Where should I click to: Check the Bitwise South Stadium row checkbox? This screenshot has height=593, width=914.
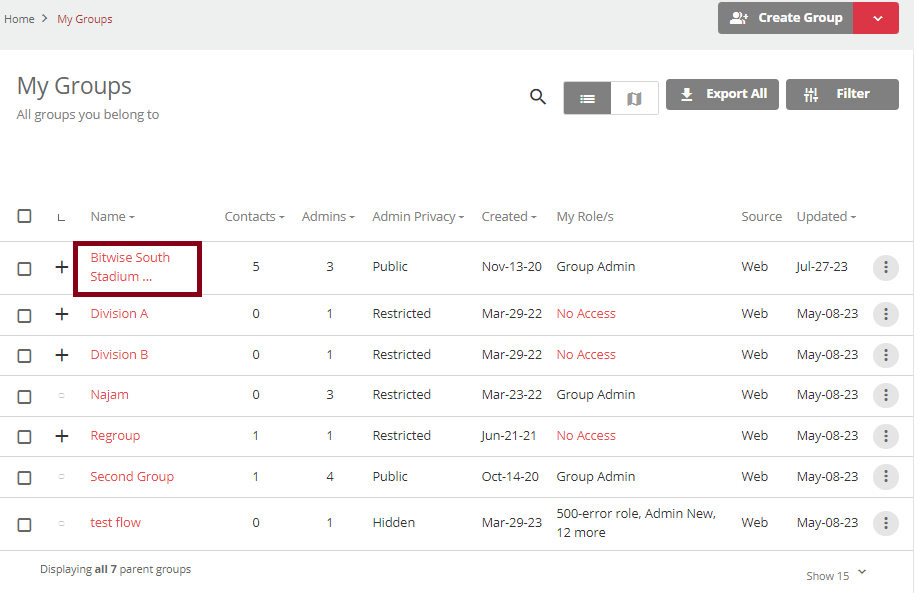click(24, 269)
